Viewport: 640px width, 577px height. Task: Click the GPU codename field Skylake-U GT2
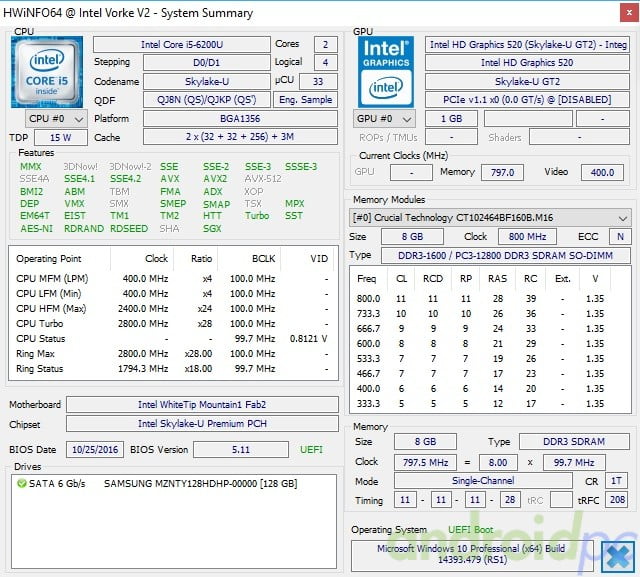527,82
